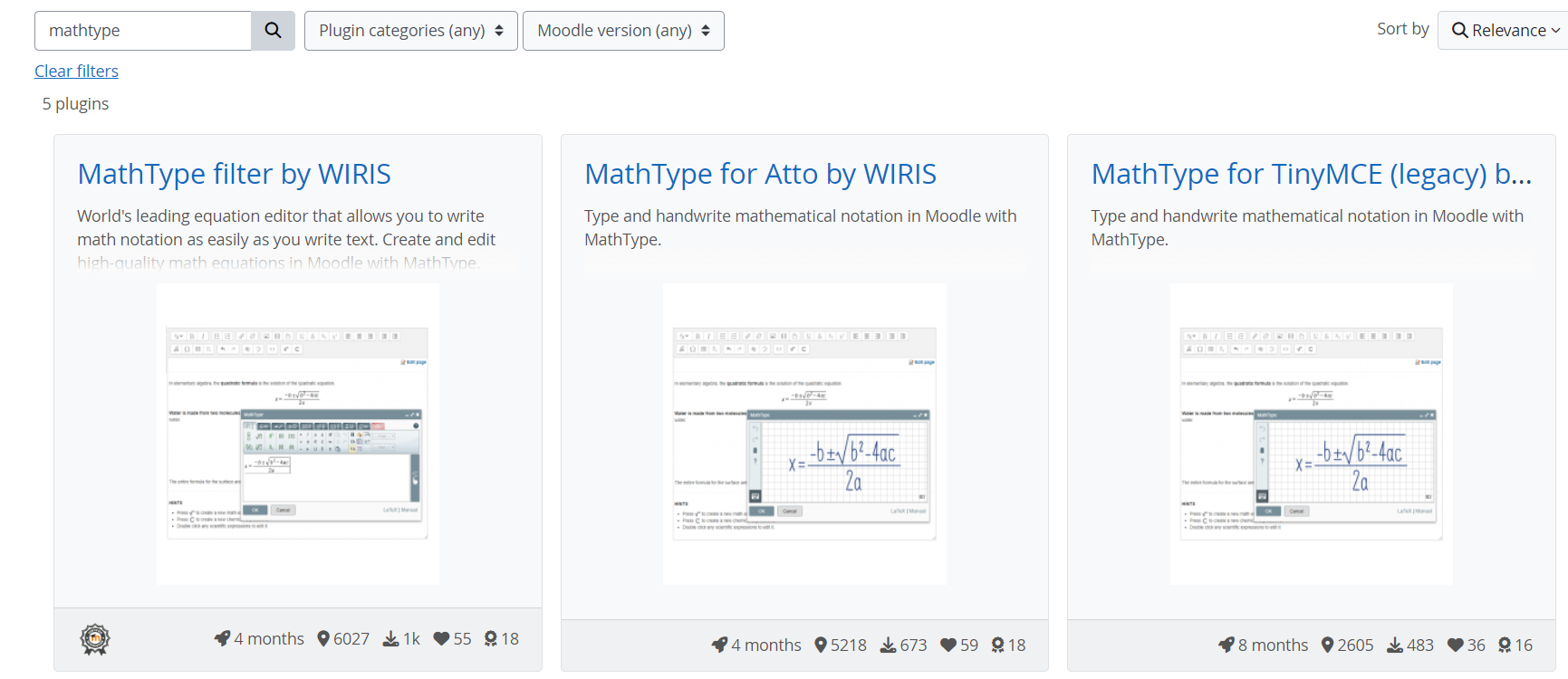Screen dimensions: 1568x679
Task: Click sites pin icon on TinyMCE card
Action: coord(1328,645)
